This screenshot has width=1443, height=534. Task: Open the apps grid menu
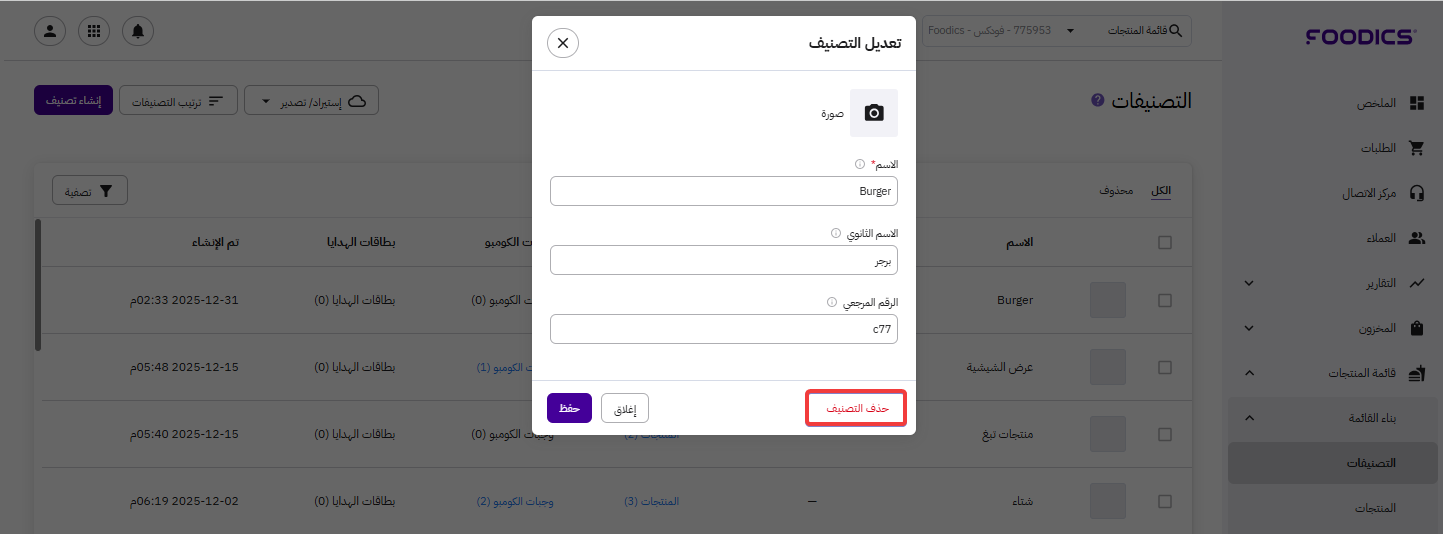pos(94,31)
